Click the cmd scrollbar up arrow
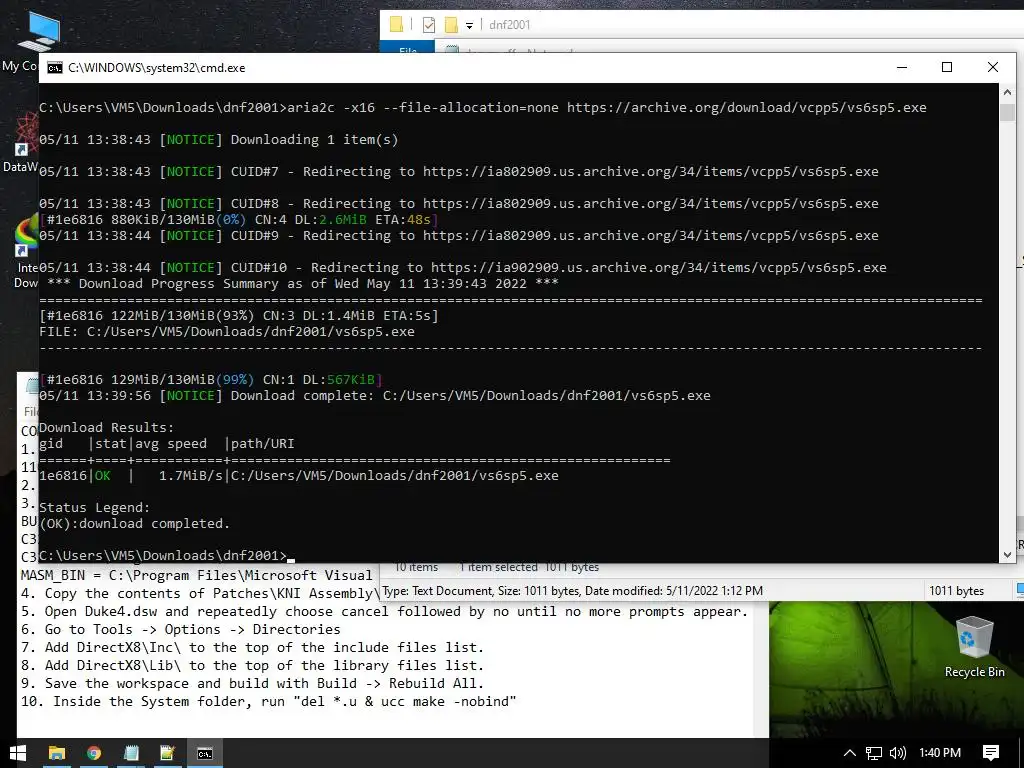Viewport: 1024px width, 768px height. (x=1007, y=93)
